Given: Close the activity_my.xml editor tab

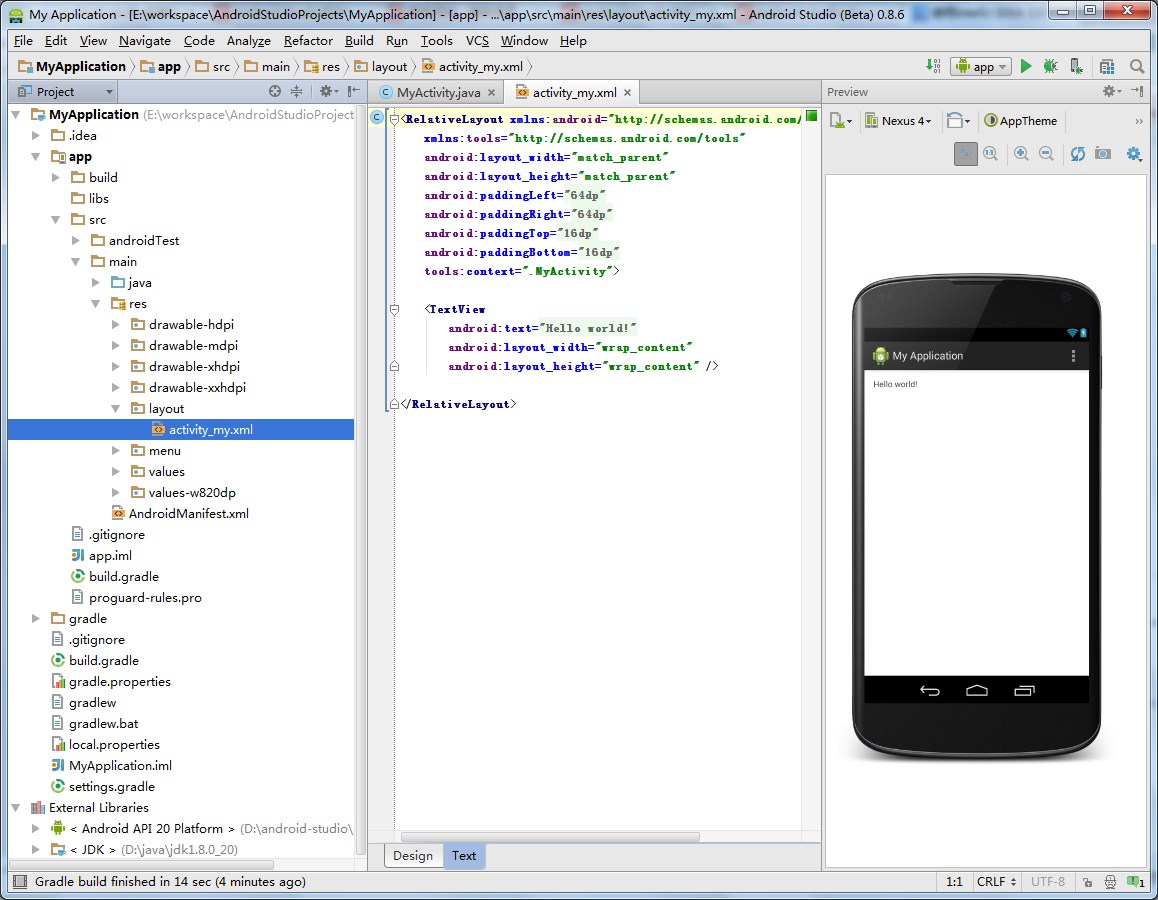Looking at the screenshot, I should pyautogui.click(x=627, y=92).
